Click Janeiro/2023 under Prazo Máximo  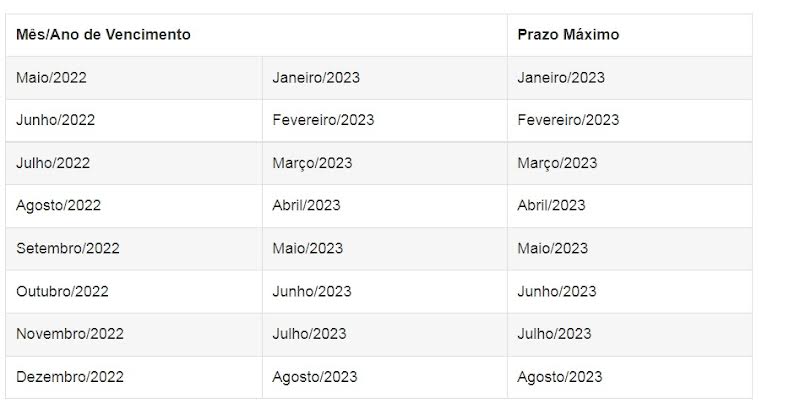click(x=561, y=78)
